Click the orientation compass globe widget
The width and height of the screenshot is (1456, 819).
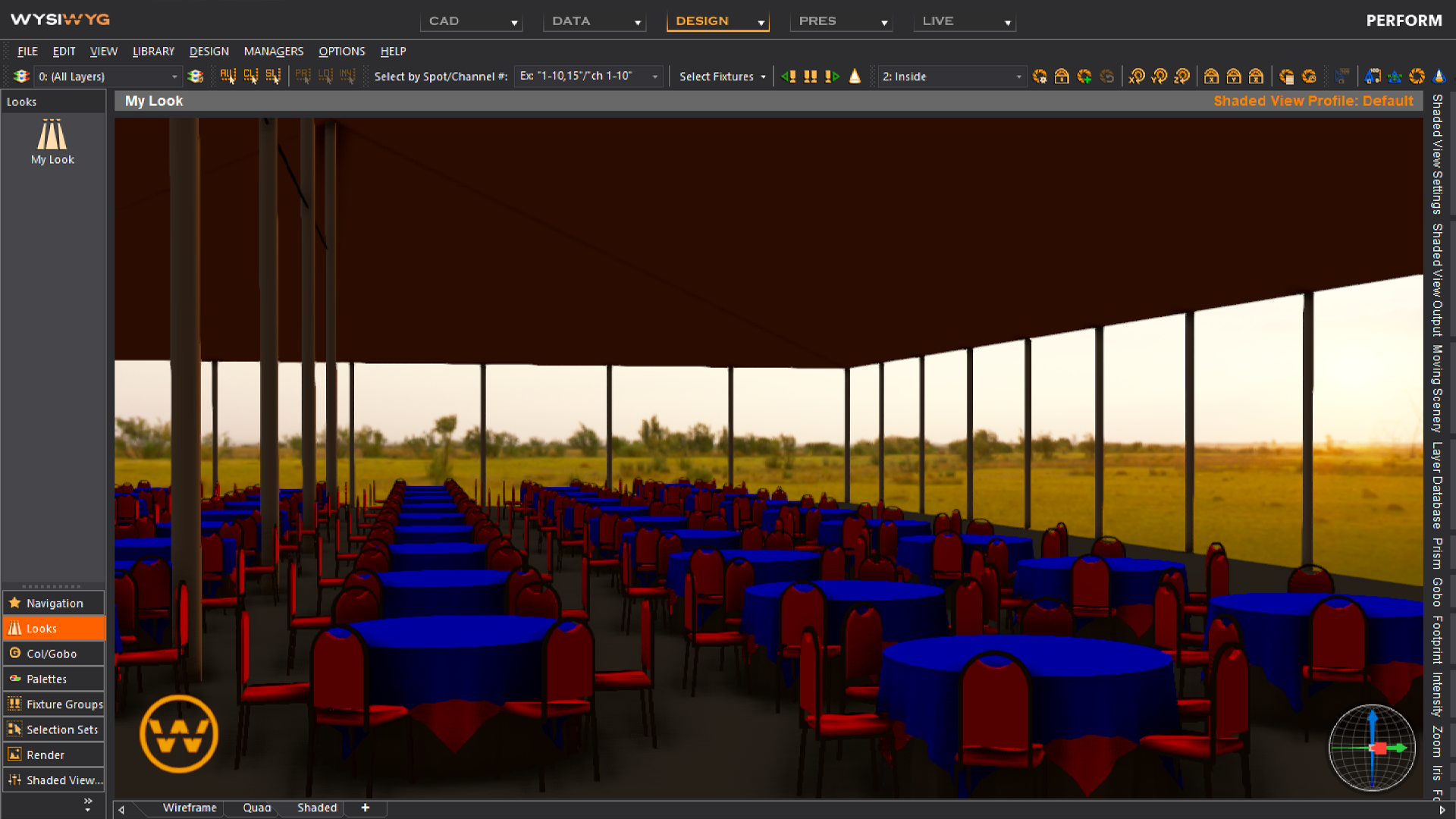(1372, 748)
